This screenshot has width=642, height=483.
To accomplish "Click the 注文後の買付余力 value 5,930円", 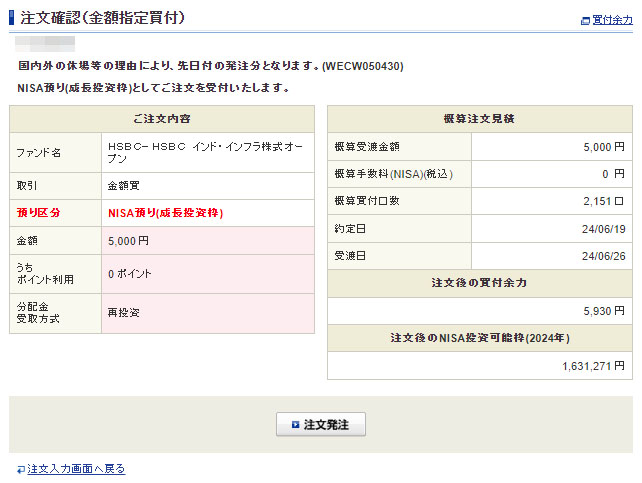I will point(602,311).
